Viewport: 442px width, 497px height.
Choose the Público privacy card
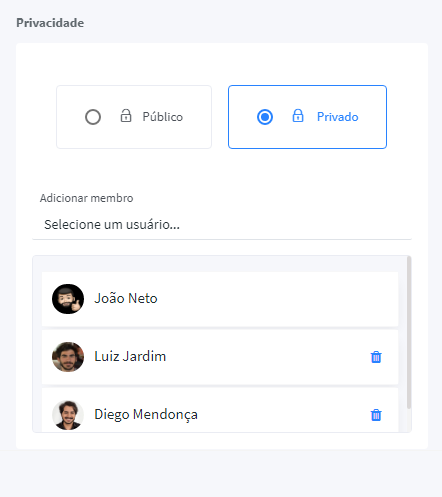pyautogui.click(x=134, y=117)
